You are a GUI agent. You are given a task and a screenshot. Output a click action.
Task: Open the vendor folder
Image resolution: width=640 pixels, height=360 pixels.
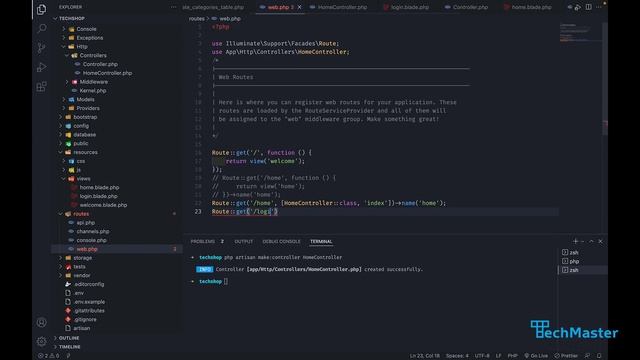click(x=82, y=276)
